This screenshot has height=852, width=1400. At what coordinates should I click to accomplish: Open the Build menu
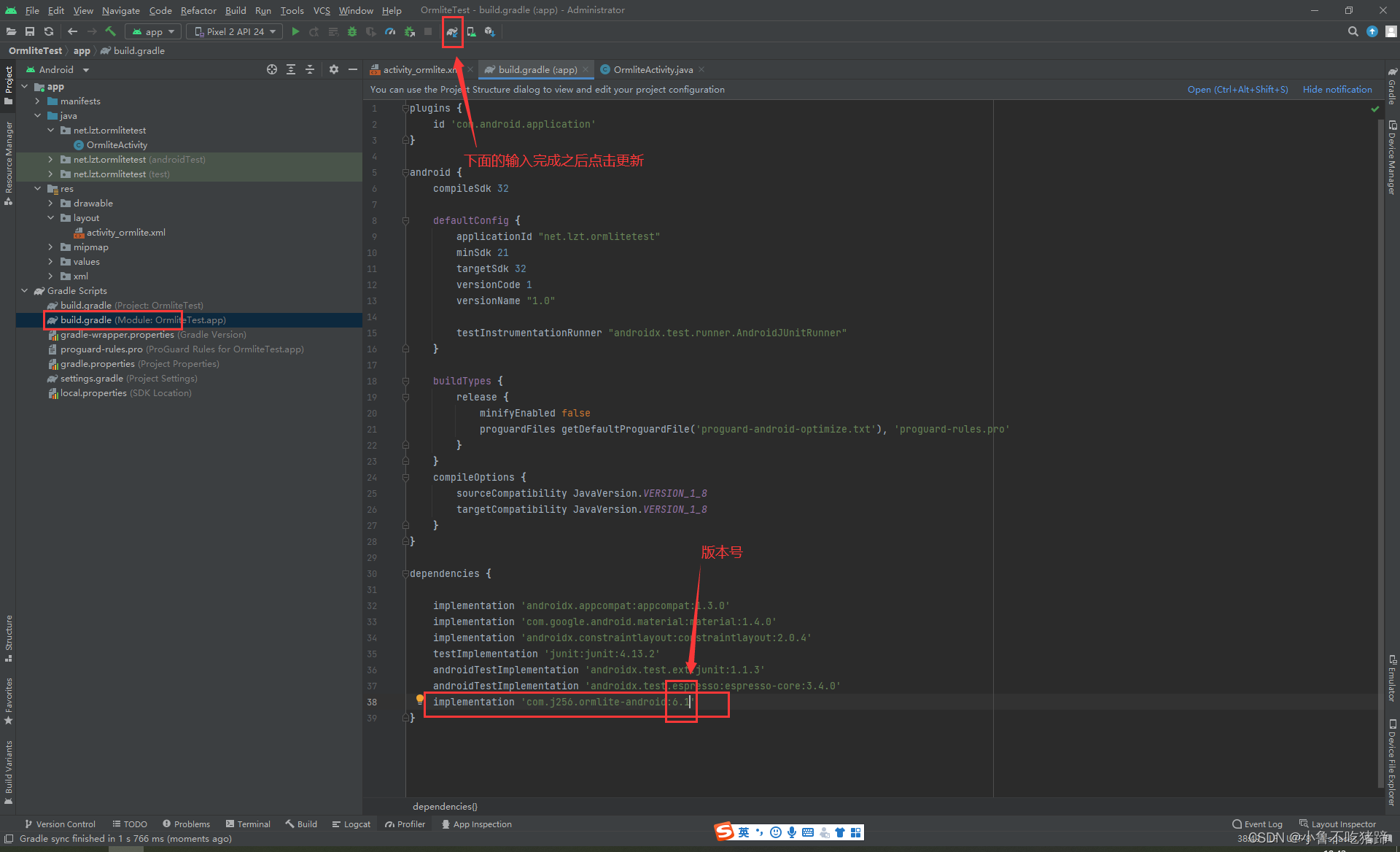point(236,10)
